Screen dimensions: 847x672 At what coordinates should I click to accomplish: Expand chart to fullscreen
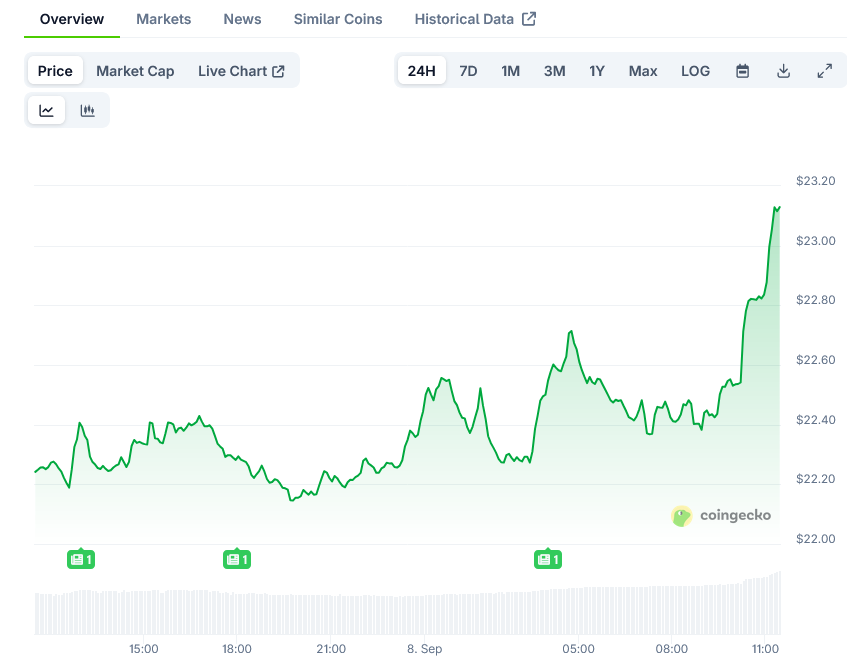click(x=824, y=71)
